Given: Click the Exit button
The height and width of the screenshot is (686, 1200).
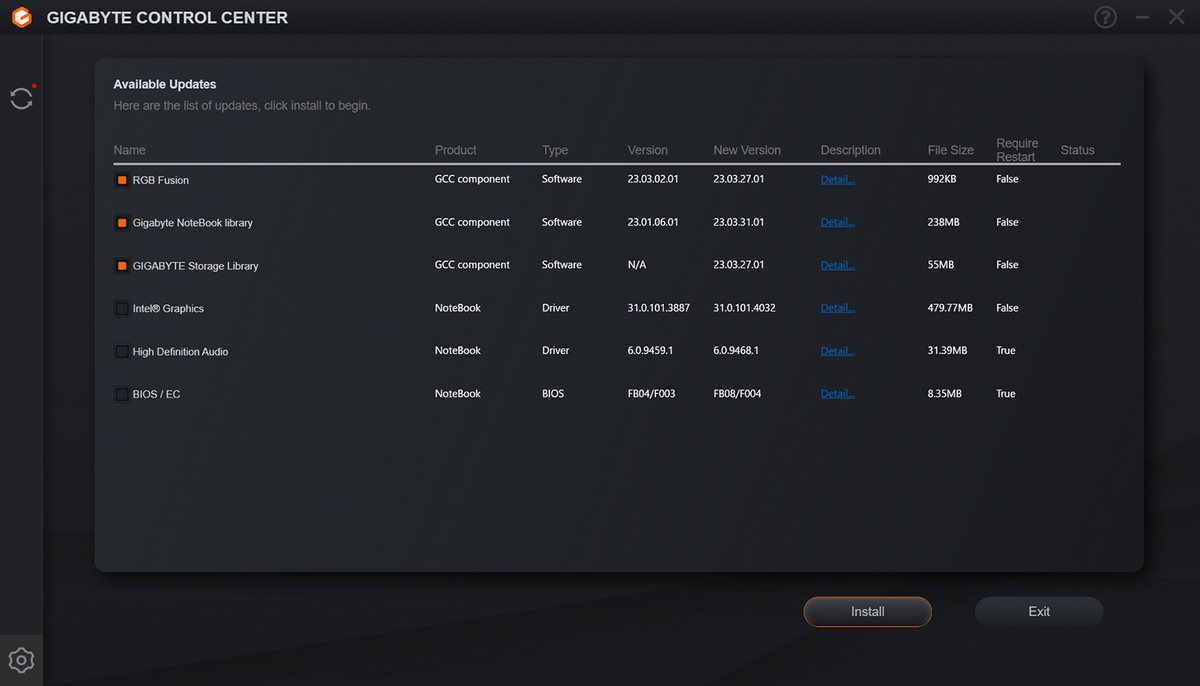Looking at the screenshot, I should pos(1039,612).
